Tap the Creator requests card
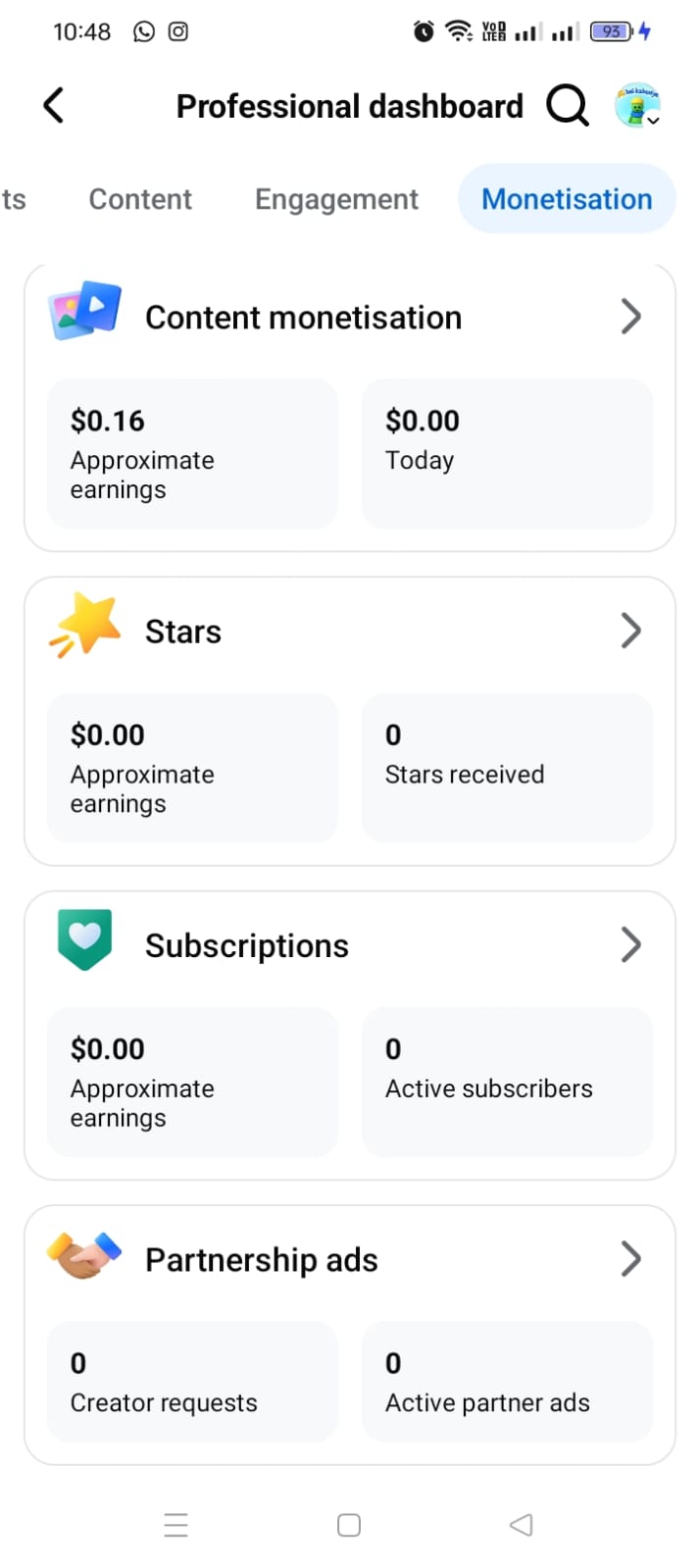 point(192,1382)
